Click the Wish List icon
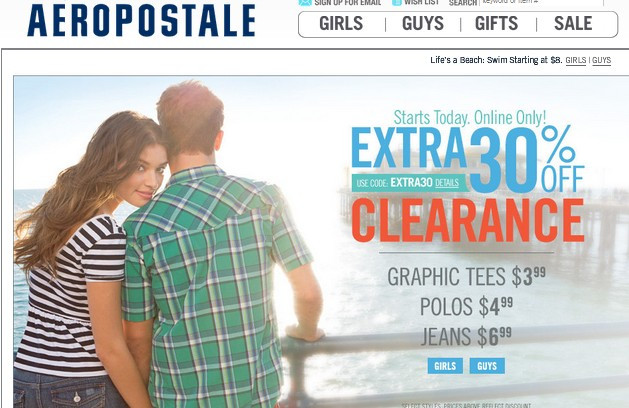Viewport: 629px width, 408px height. [396, 2]
